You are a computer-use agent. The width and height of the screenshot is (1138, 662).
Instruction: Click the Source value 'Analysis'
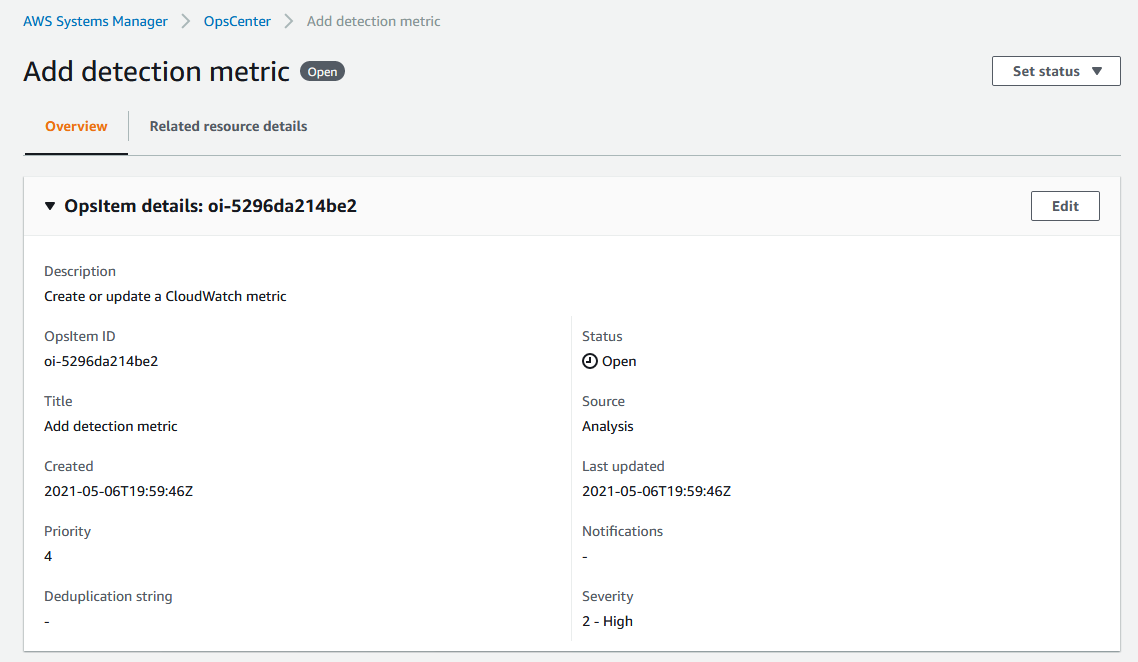(607, 426)
